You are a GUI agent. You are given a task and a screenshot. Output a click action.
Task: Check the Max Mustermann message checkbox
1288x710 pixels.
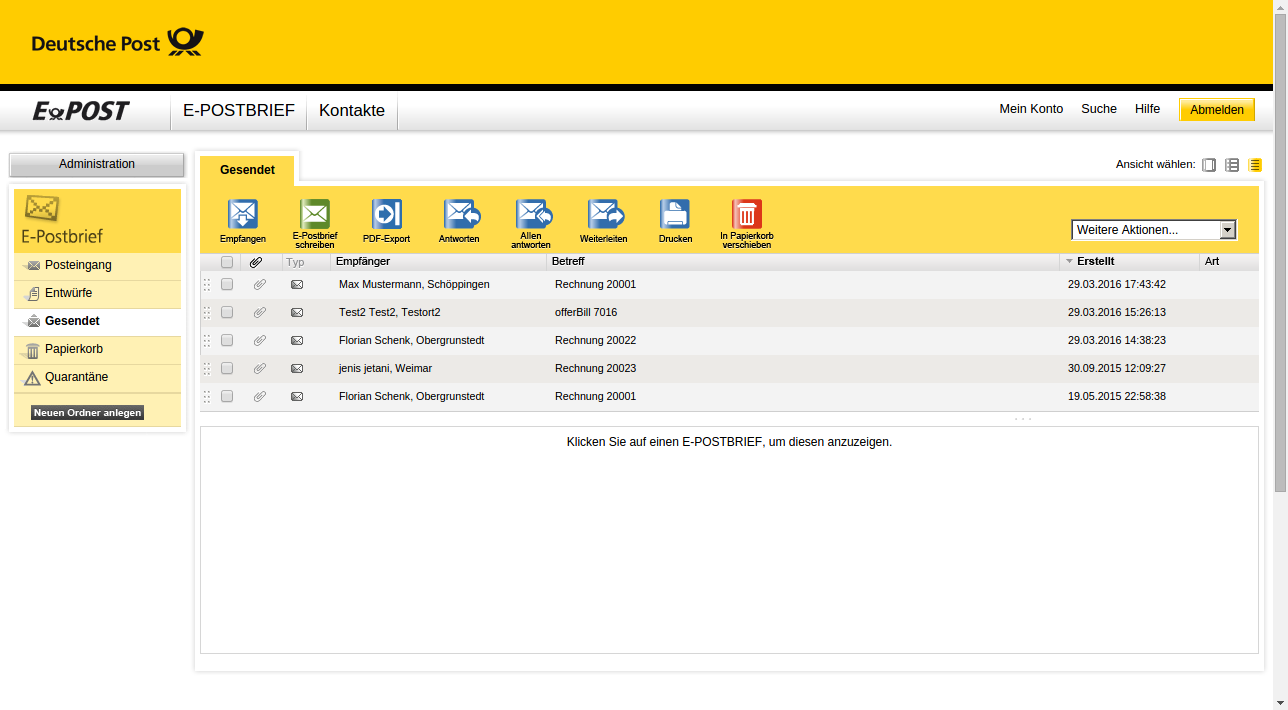point(227,284)
